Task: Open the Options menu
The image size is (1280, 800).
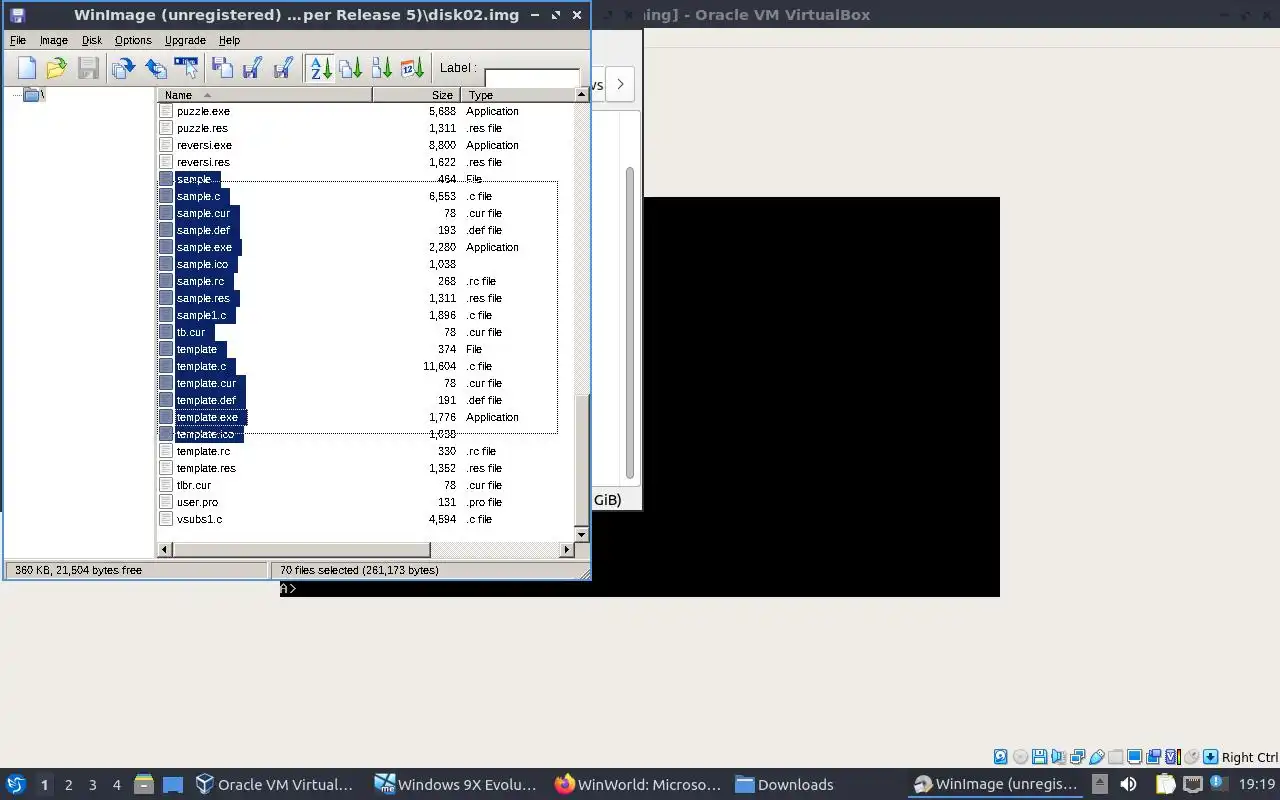Action: [133, 40]
